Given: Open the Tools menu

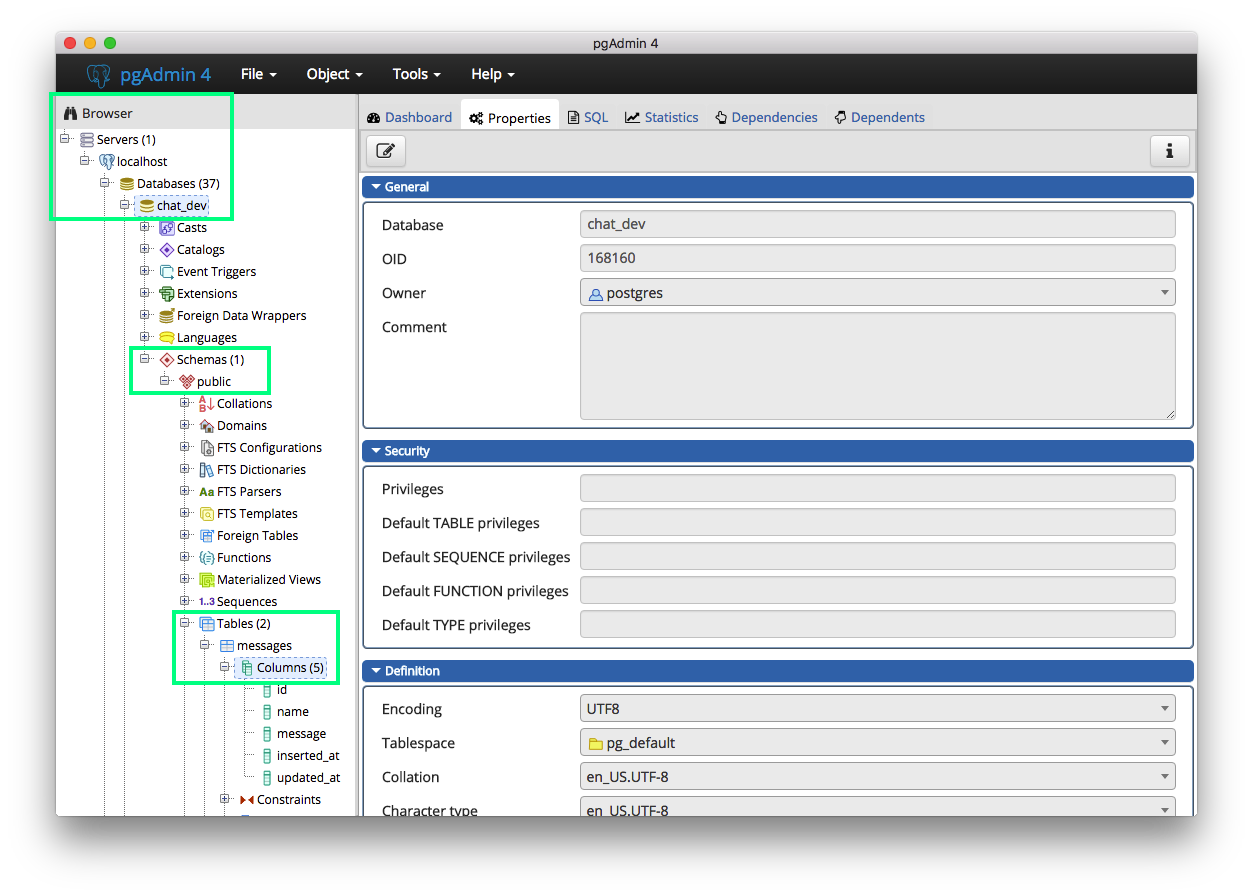Looking at the screenshot, I should [417, 74].
